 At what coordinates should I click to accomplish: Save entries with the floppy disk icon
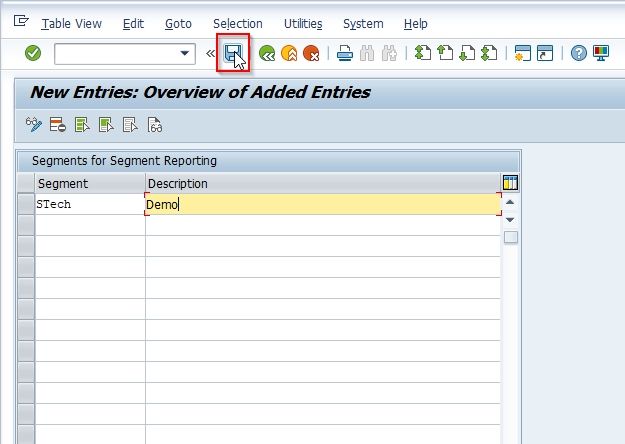[233, 53]
